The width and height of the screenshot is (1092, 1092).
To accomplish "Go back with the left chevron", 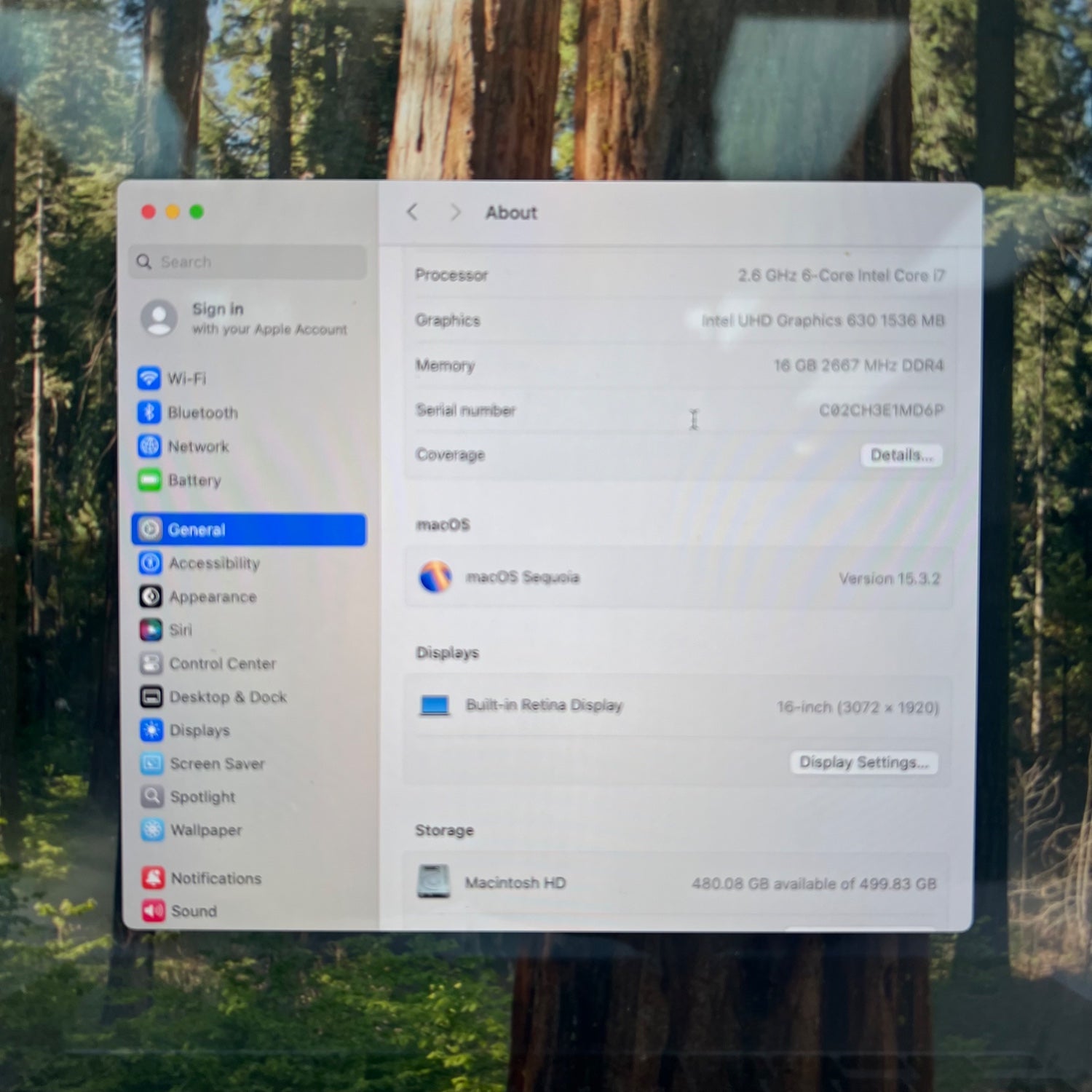I will (413, 212).
